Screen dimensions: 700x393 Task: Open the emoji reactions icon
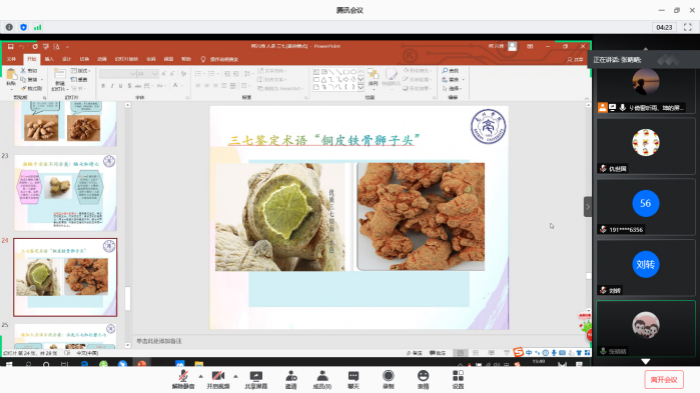pos(423,380)
